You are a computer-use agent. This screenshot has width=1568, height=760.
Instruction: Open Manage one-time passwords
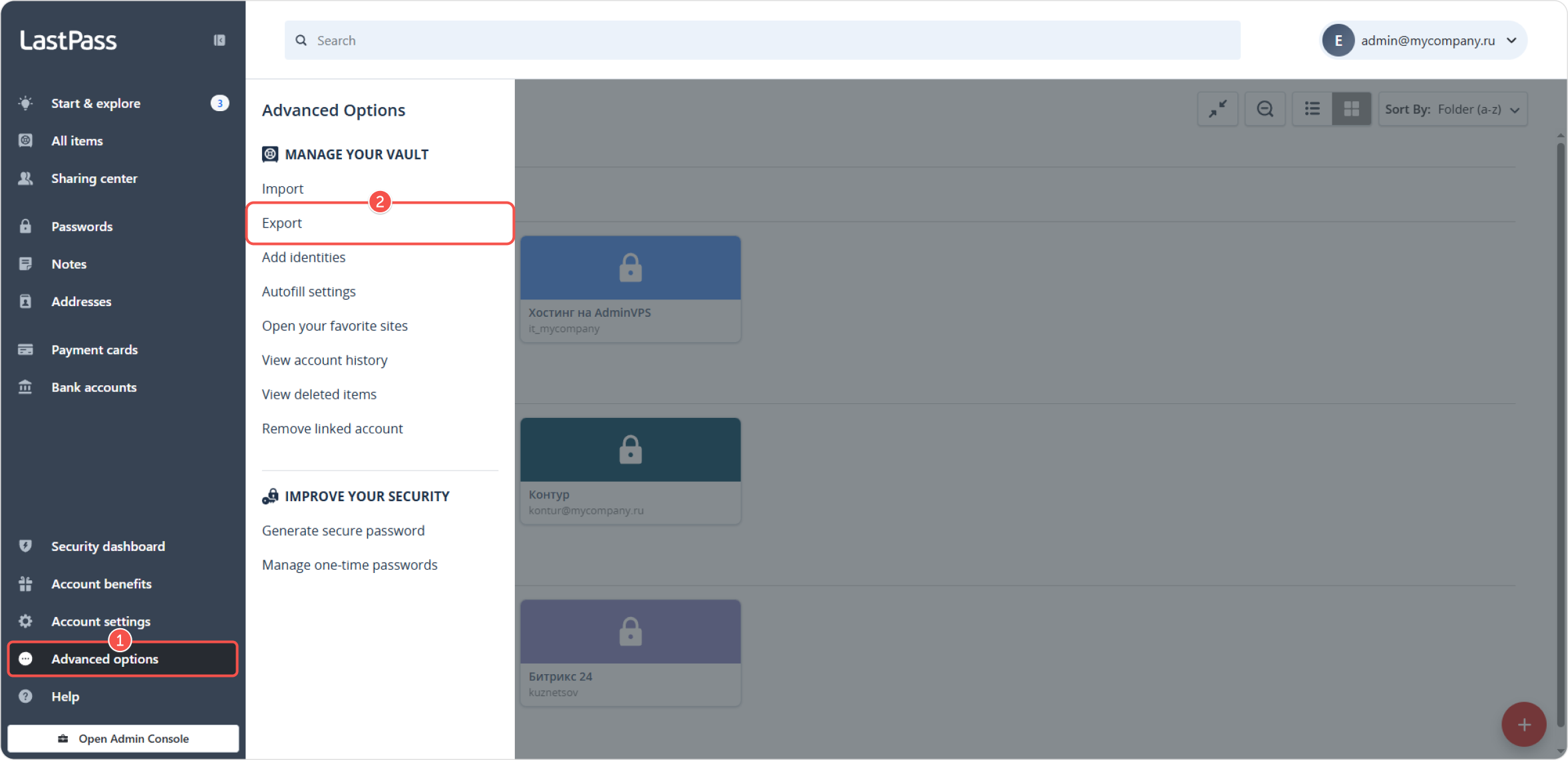pyautogui.click(x=350, y=565)
